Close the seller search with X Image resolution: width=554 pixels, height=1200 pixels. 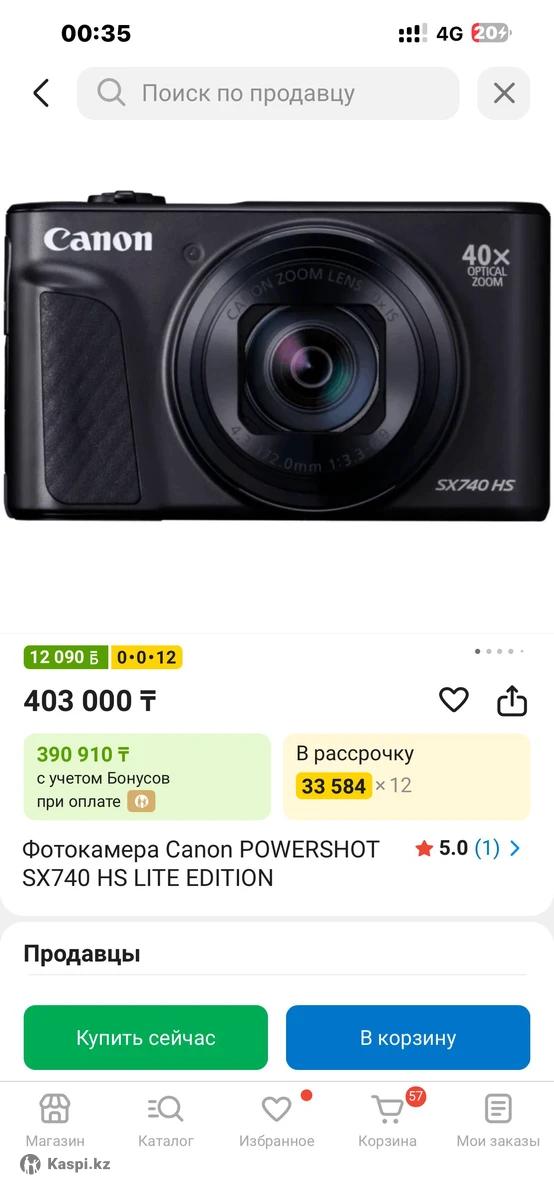504,93
